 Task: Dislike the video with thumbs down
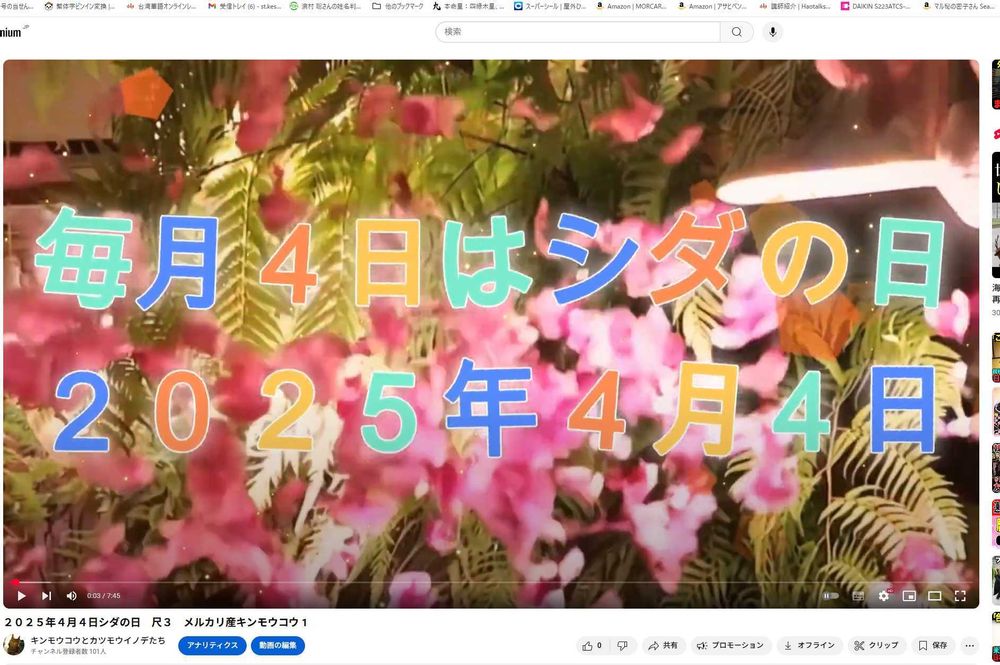coord(622,646)
